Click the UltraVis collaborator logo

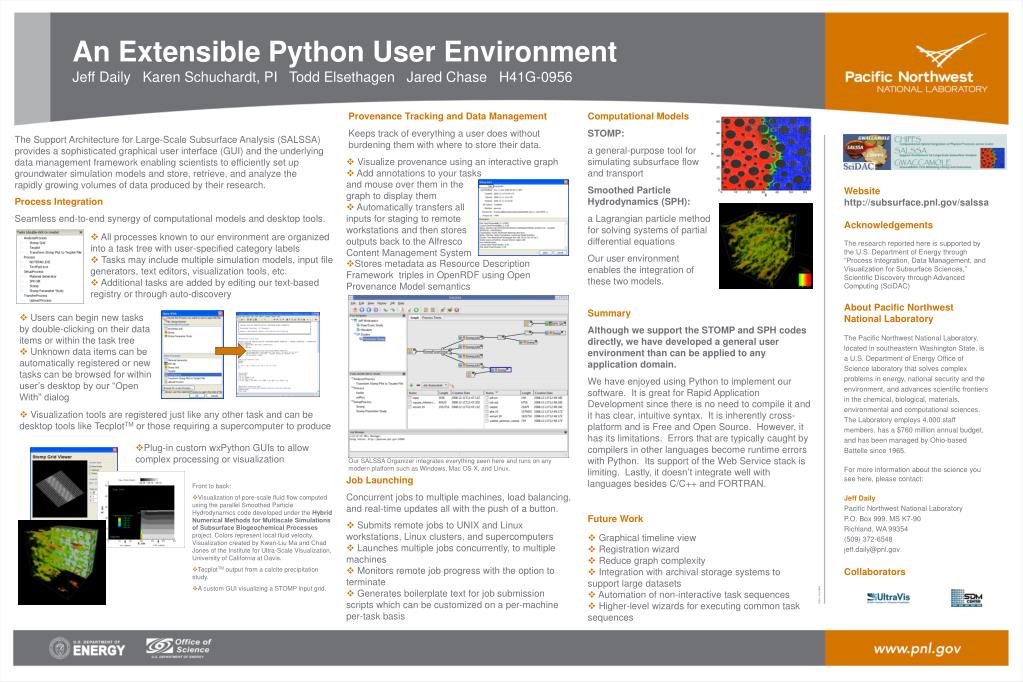coord(888,597)
